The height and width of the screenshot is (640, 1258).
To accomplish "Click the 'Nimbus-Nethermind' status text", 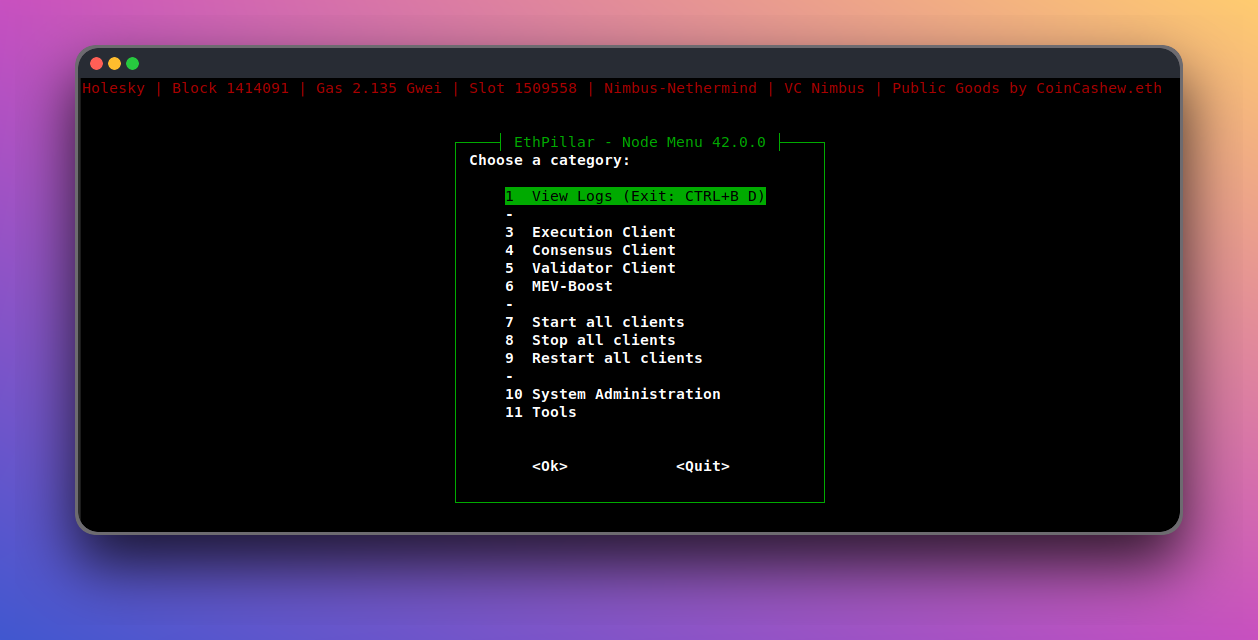I will coord(681,88).
